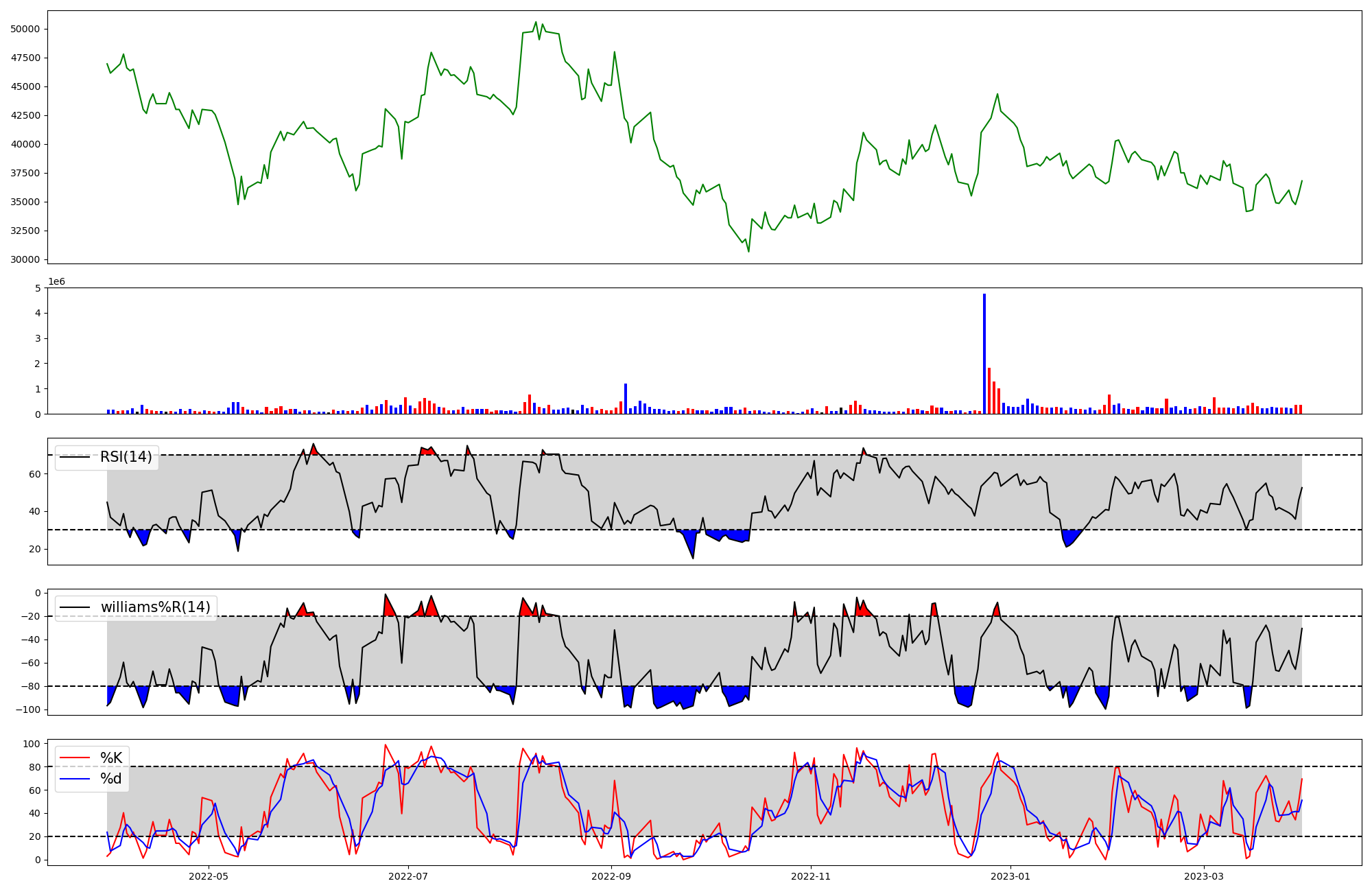Click the tallest blue volume bar
This screenshot has width=1372, height=892.
click(x=984, y=353)
